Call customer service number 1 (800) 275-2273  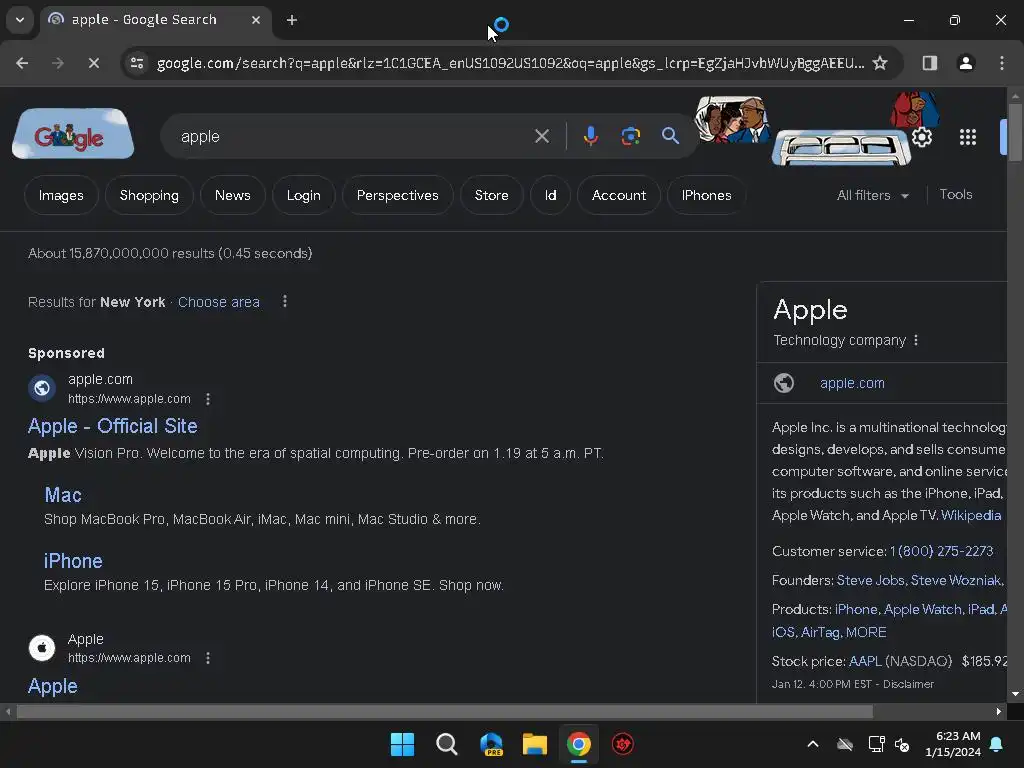(x=941, y=551)
